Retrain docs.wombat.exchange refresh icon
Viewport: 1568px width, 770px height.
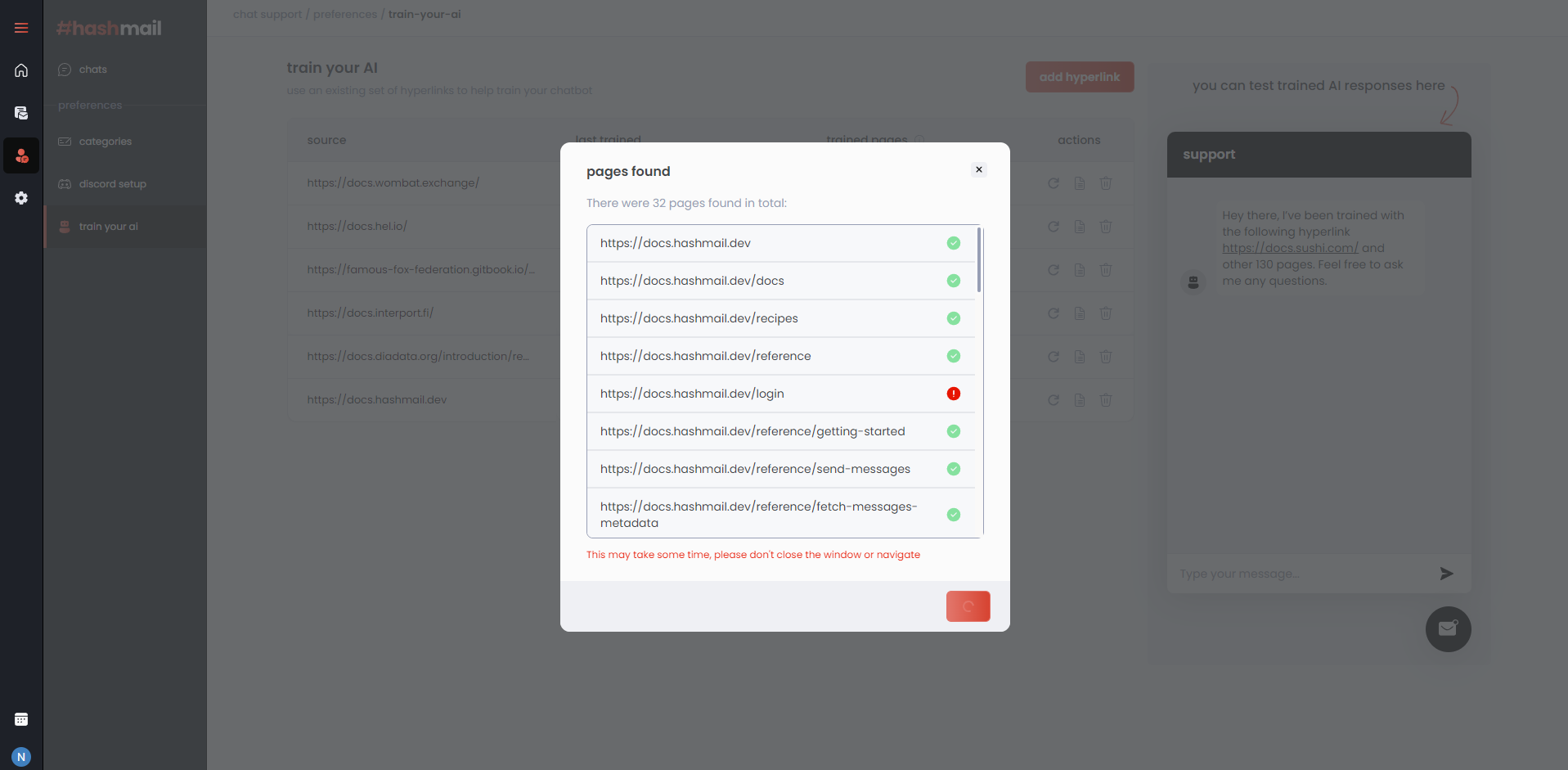coord(1054,183)
